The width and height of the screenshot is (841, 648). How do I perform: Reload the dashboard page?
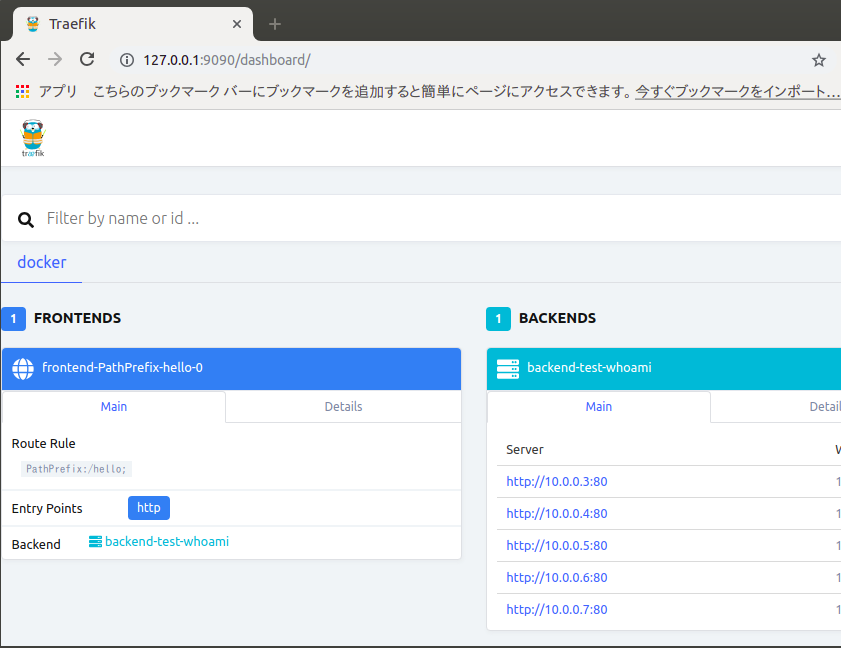[x=87, y=59]
